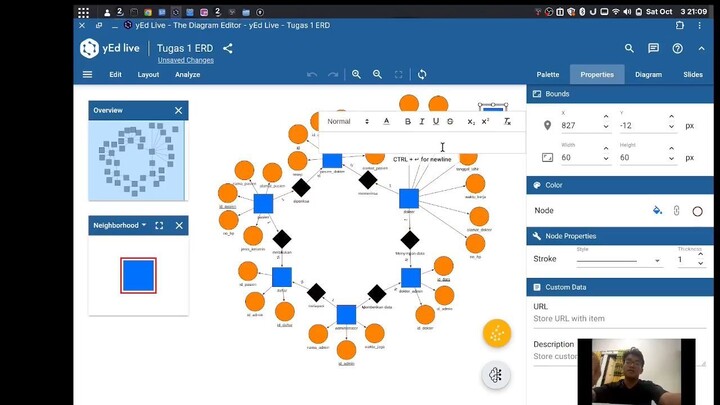Increase the Width value

[x=606, y=148]
